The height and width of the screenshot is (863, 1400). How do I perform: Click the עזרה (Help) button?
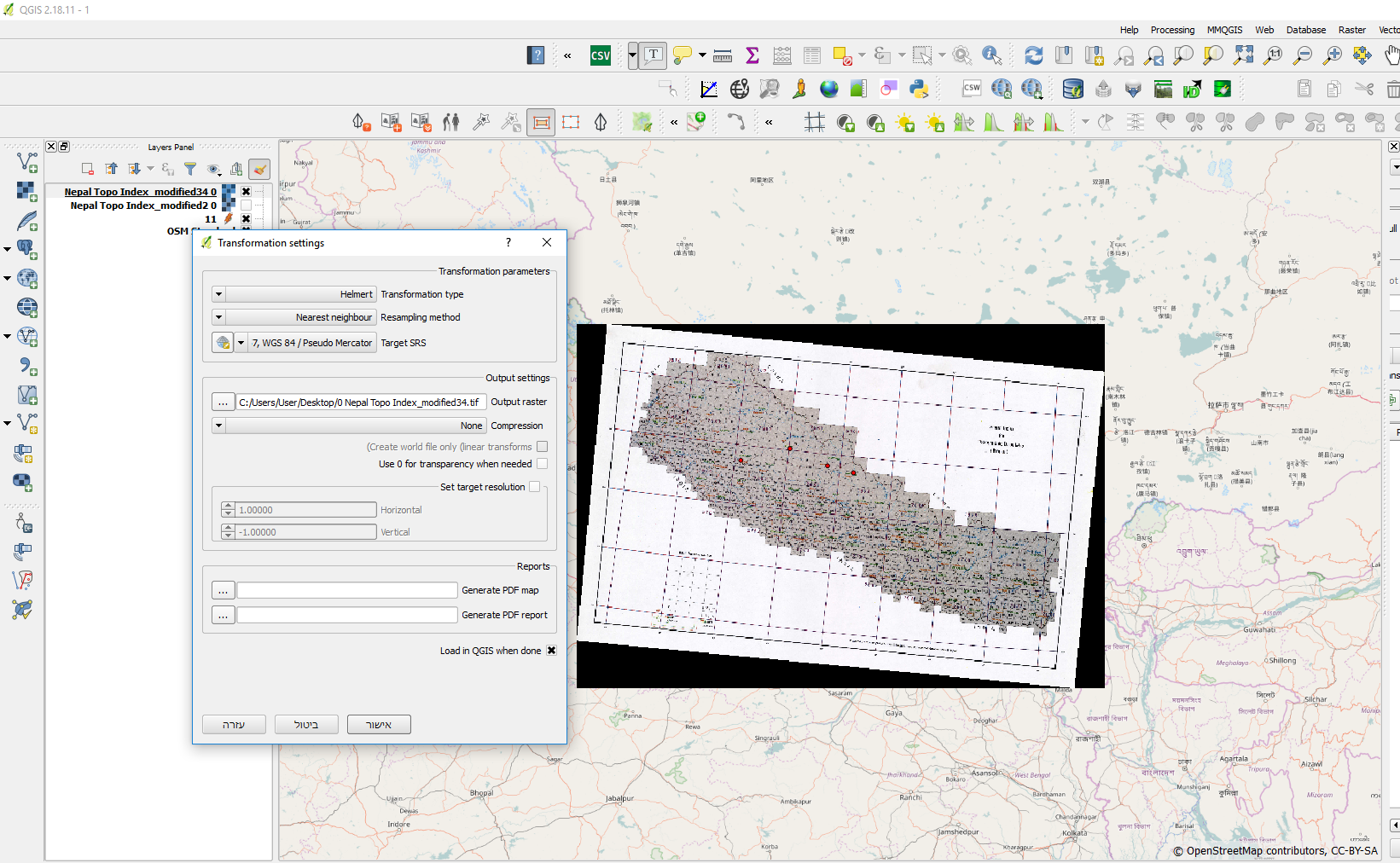pos(234,725)
